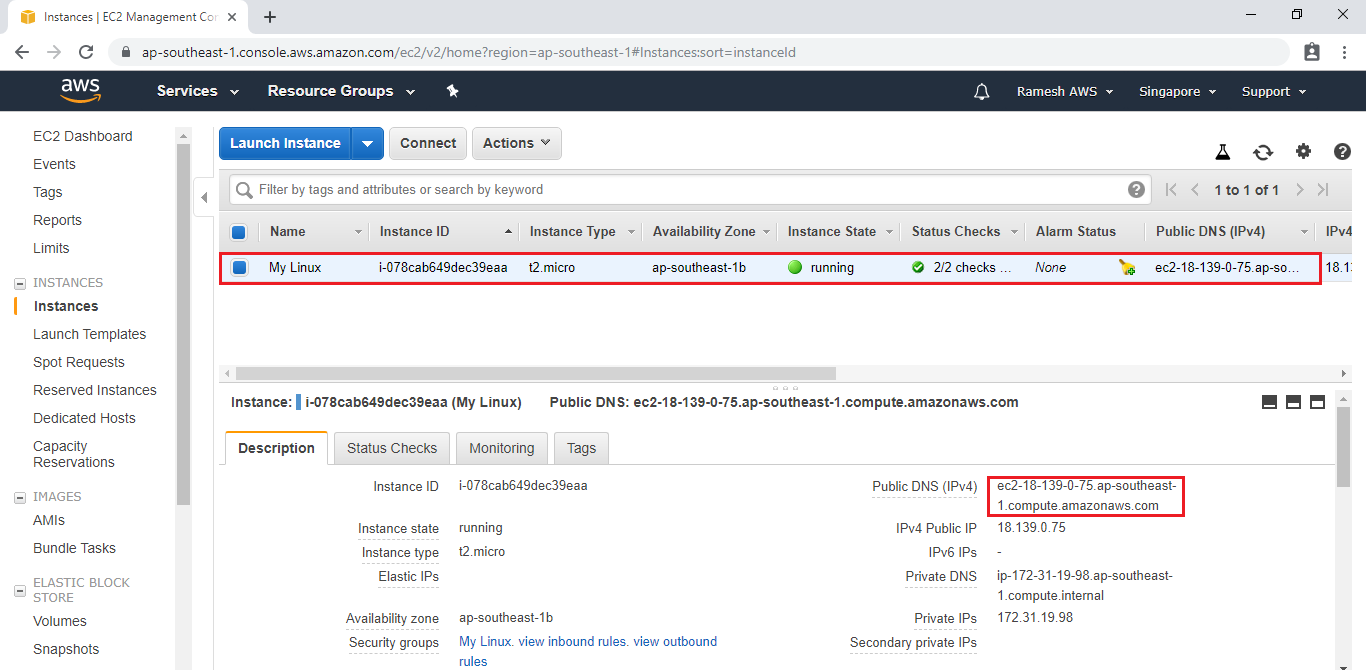Click the pin shortcuts icon in AWS navbar
This screenshot has height=670, width=1366.
(x=452, y=91)
